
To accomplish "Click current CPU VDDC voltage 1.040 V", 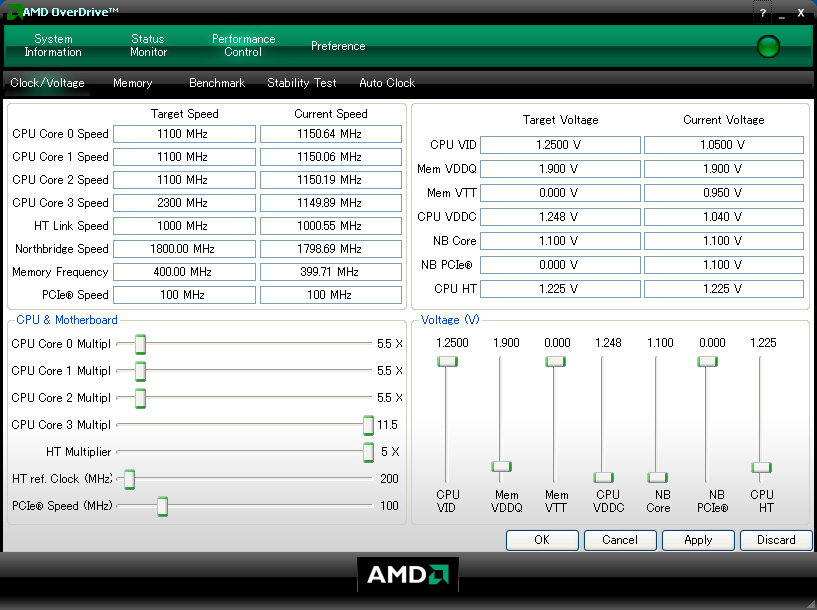I will click(724, 217).
